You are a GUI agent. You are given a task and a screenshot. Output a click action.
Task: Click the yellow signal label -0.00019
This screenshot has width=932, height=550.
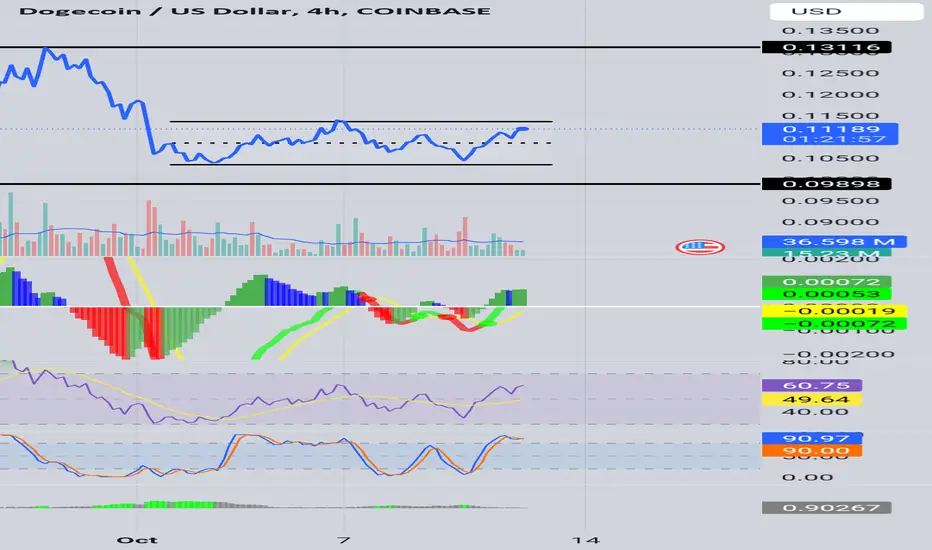[x=834, y=310]
